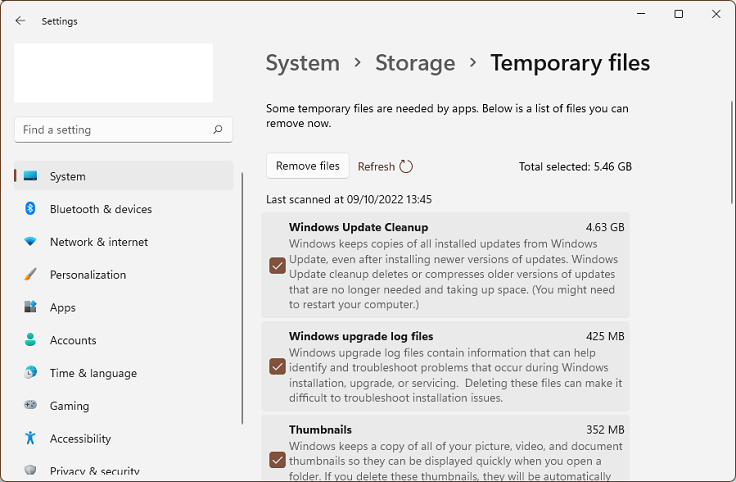Uncheck Windows upgrade log files checkbox
This screenshot has width=736, height=482.
[x=277, y=367]
